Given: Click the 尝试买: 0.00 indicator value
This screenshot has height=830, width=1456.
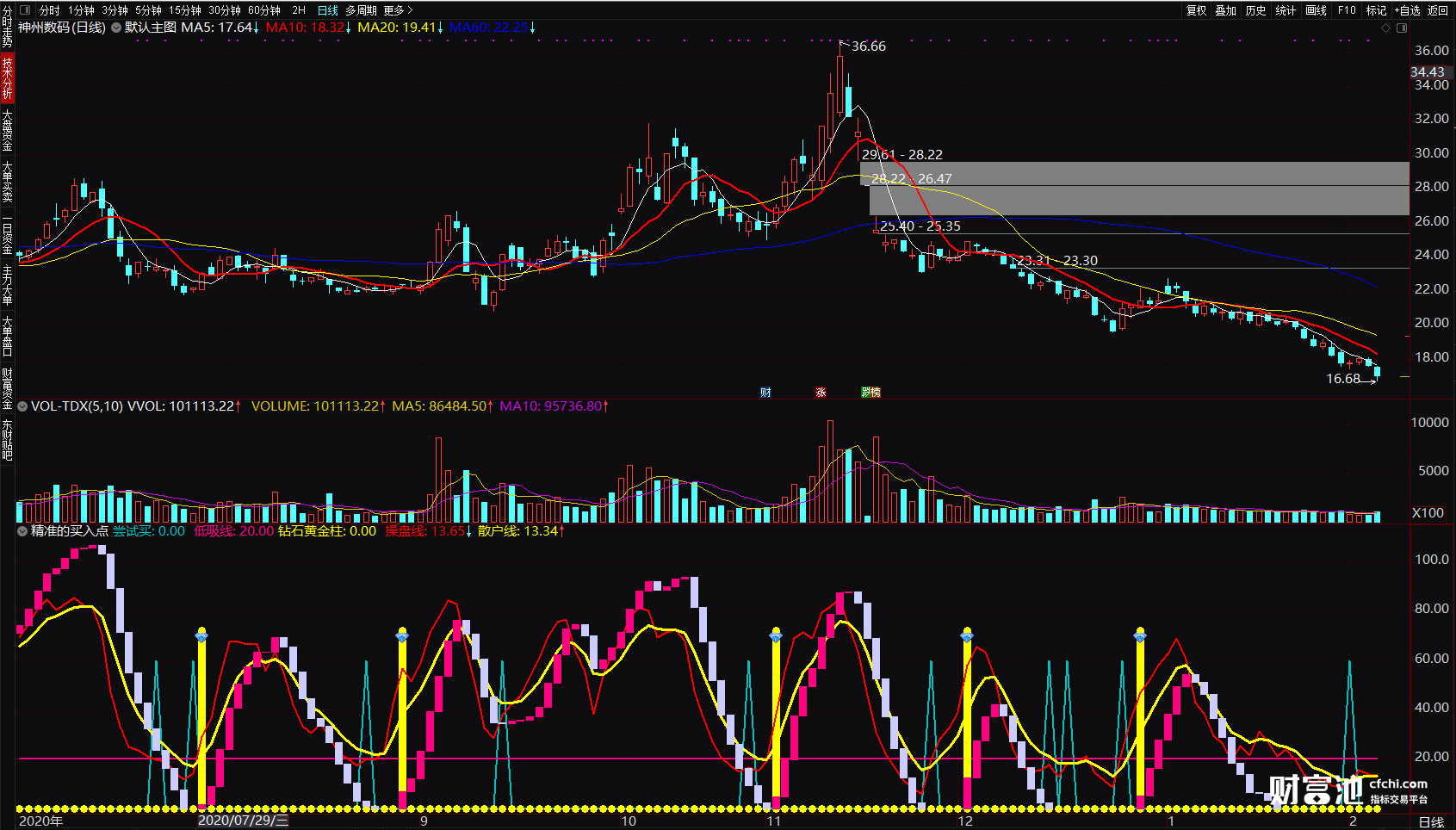Looking at the screenshot, I should (x=149, y=531).
